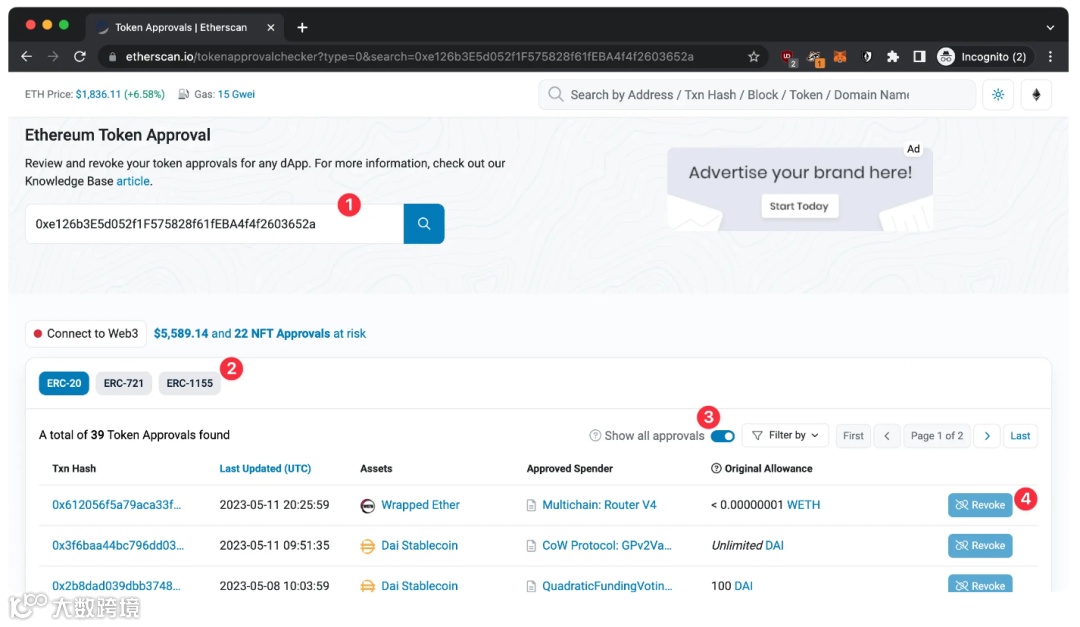Open the Knowledge Base article link

coord(133,181)
